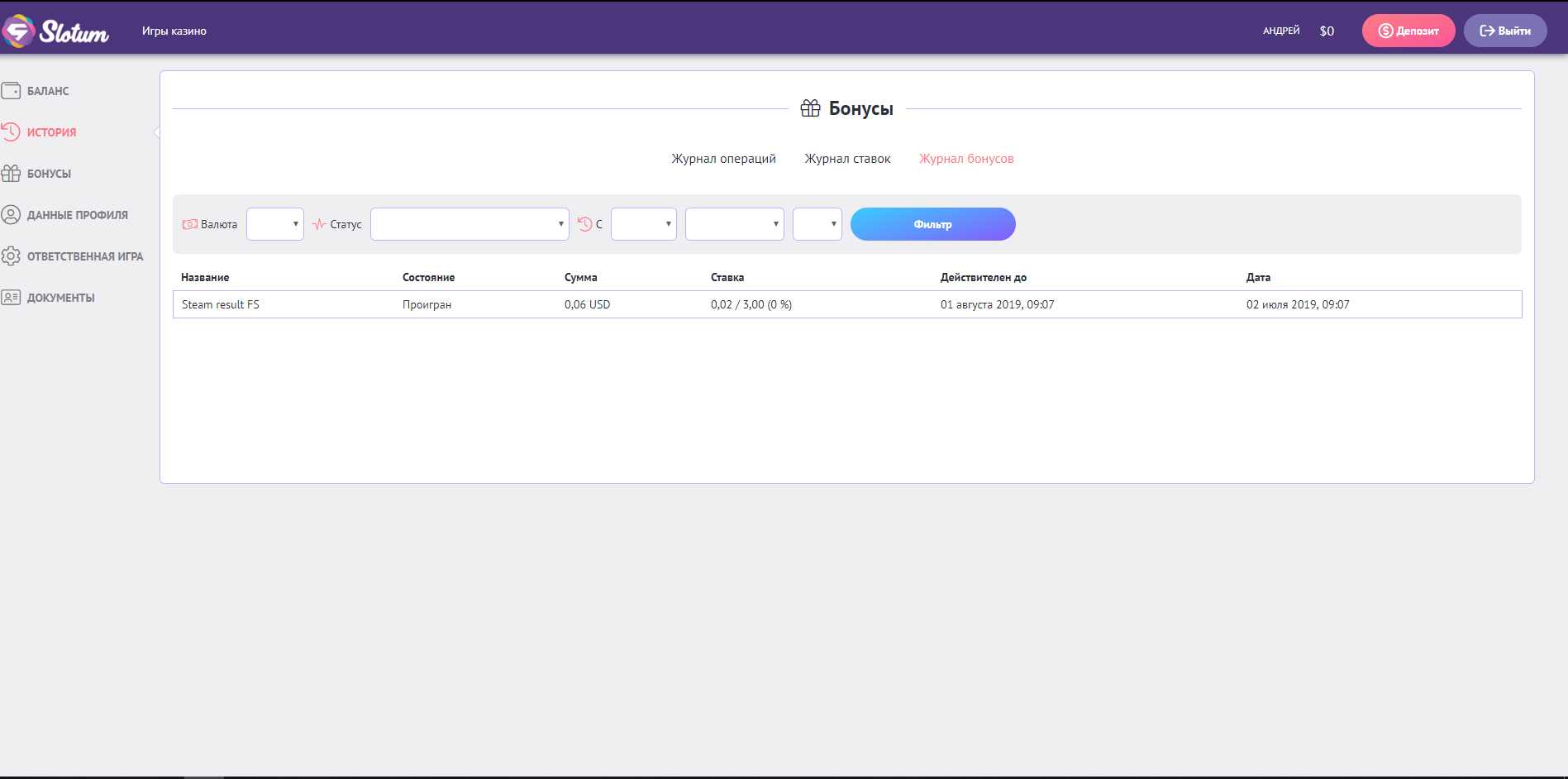Switch to Журнал ставок tab
The width and height of the screenshot is (1568, 779).
(x=847, y=159)
